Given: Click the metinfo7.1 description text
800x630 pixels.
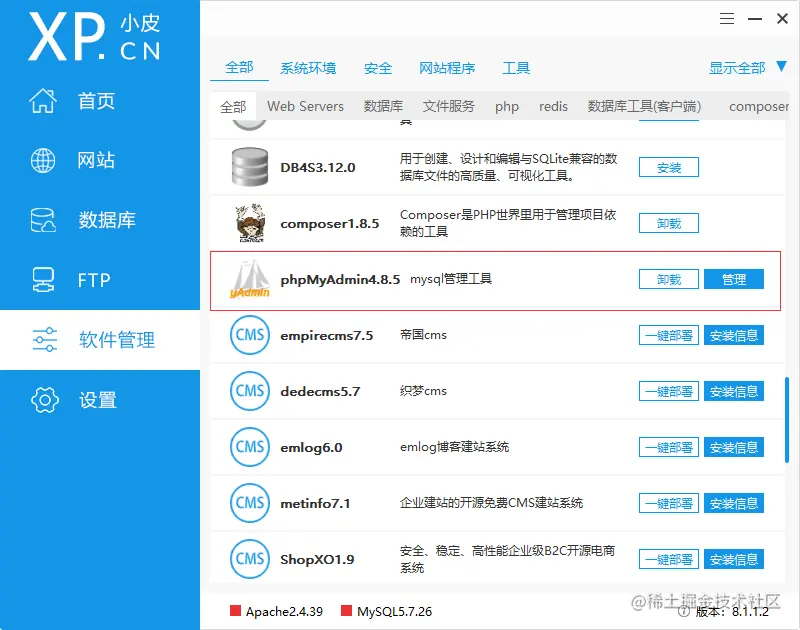Looking at the screenshot, I should click(x=491, y=503).
